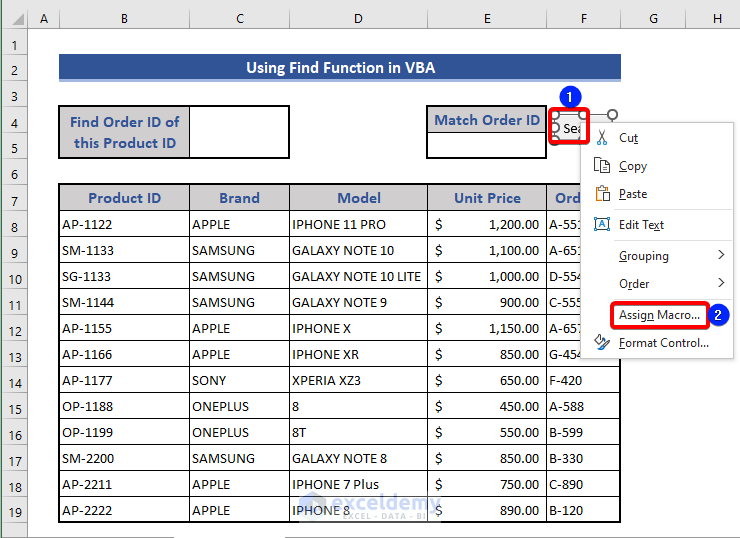
Task: Click the Cut scissors icon
Action: [602, 138]
